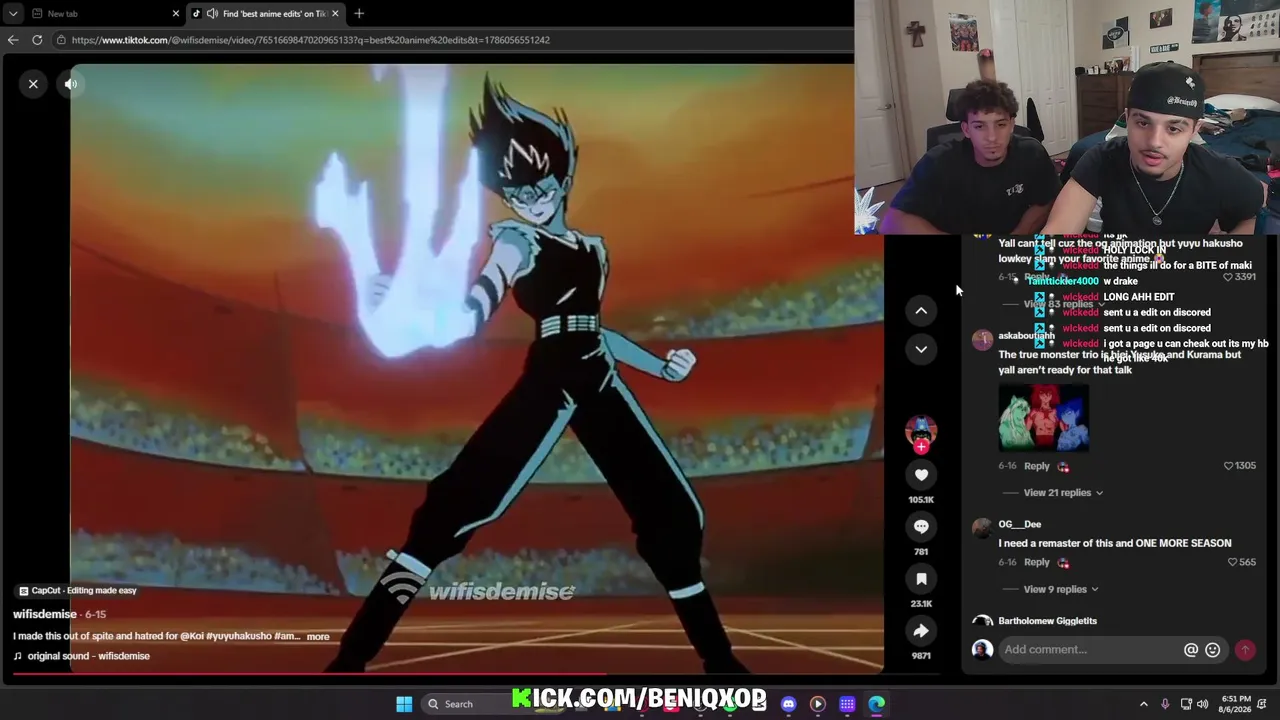This screenshot has height=720, width=1280.
Task: Reload the TikTok page
Action: (x=37, y=40)
